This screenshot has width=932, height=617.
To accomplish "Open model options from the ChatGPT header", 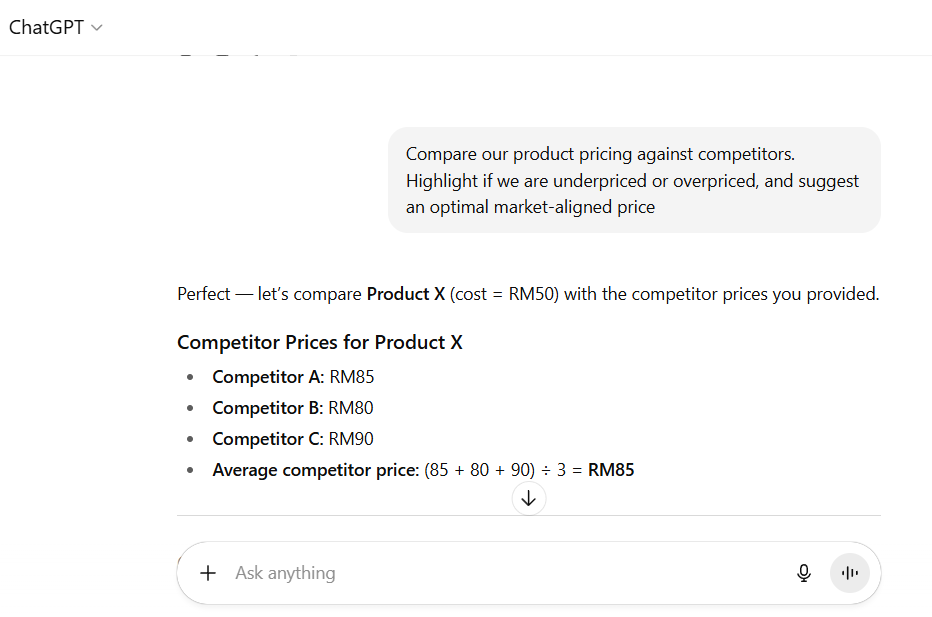I will pos(55,27).
